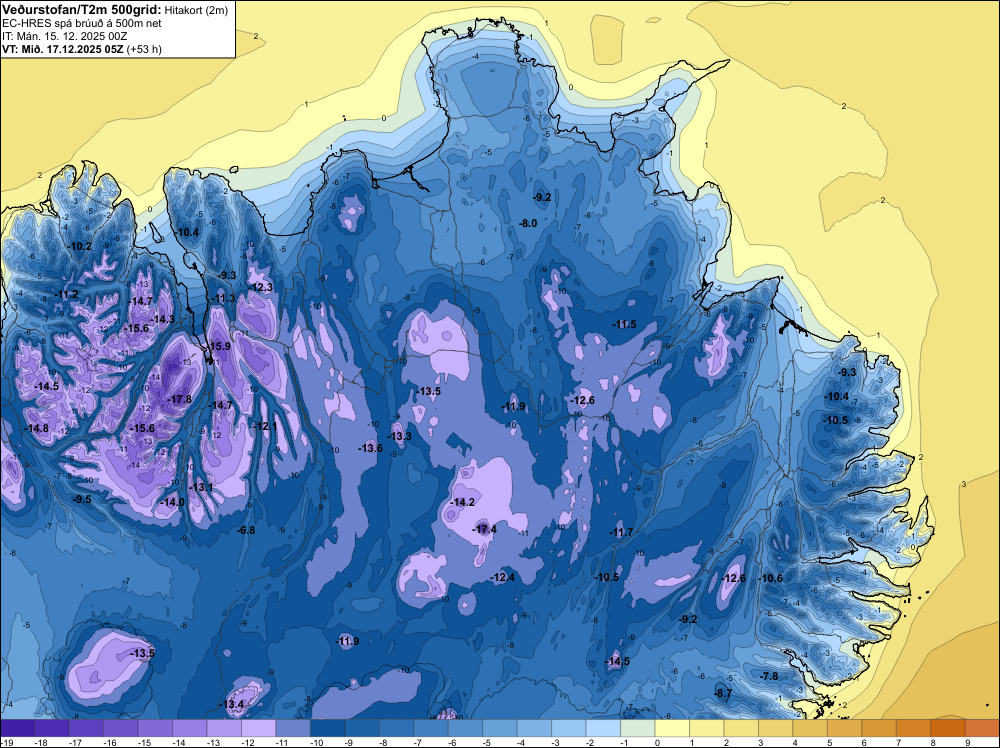
Task: Click the -11.2 temperature label
Action: coord(66,295)
